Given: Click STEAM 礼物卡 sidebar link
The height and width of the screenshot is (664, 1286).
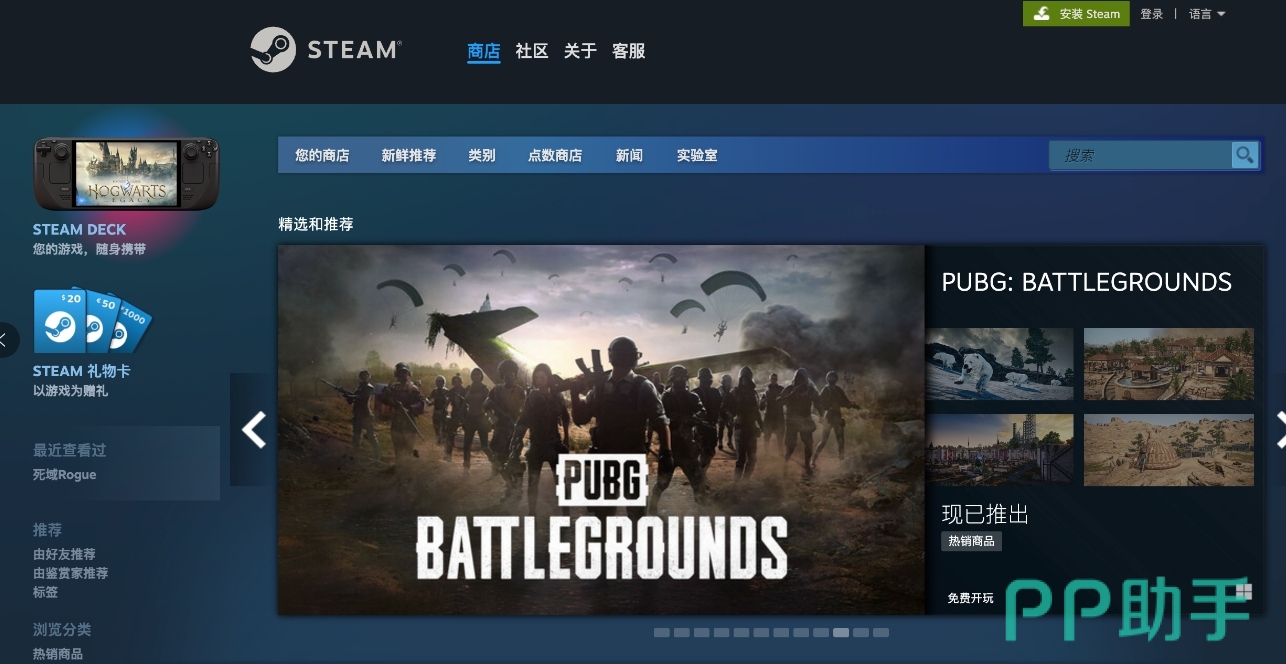Looking at the screenshot, I should coord(82,371).
